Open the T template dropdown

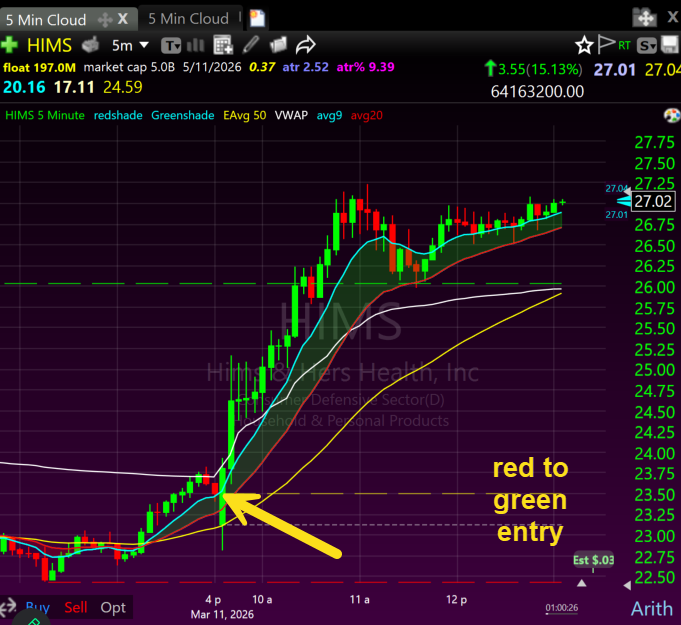[171, 45]
